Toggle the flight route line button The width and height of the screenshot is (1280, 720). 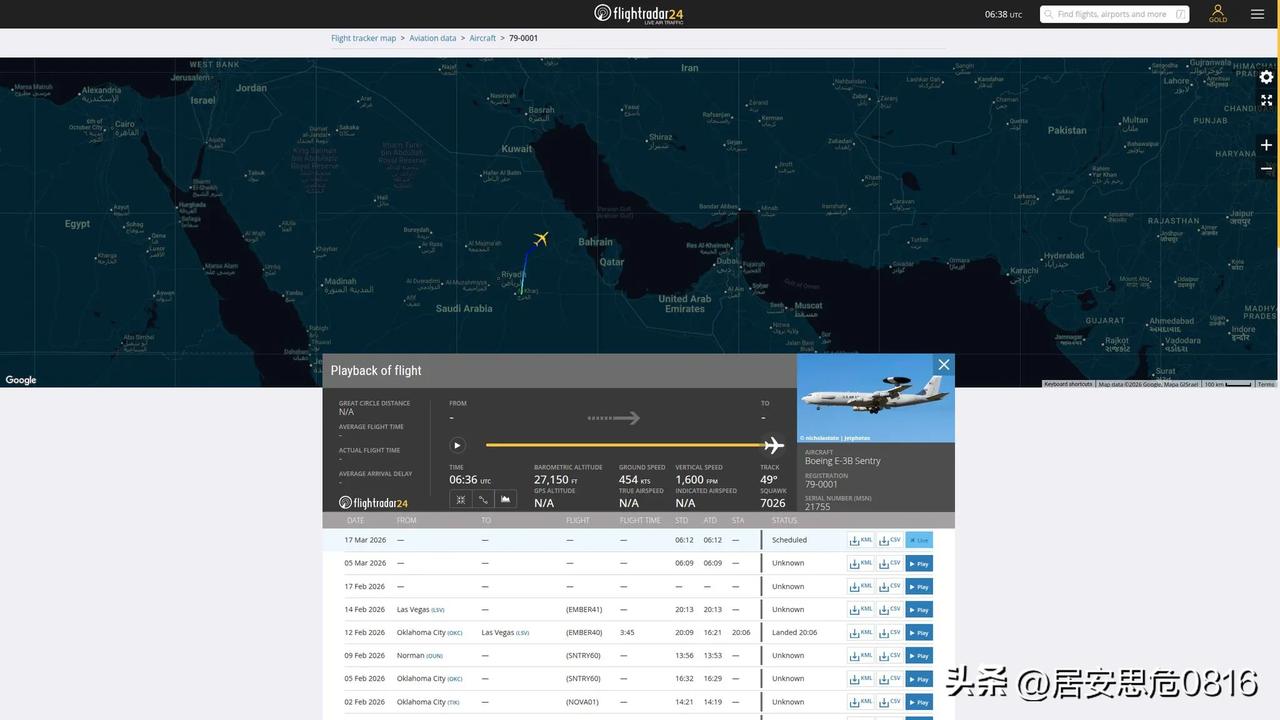coord(483,499)
